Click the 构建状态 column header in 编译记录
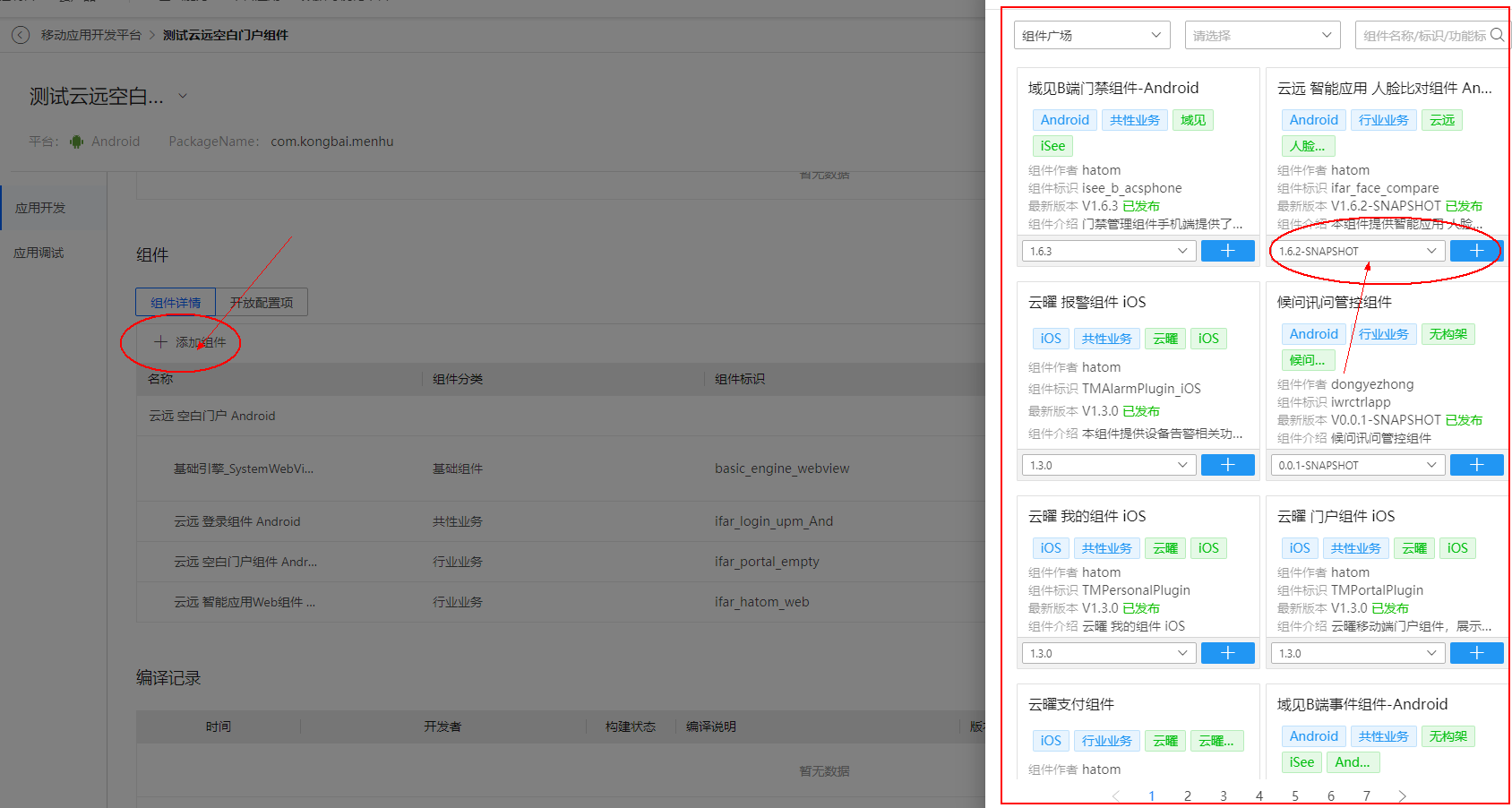Screen dimensions: 1512x808 pos(631,726)
